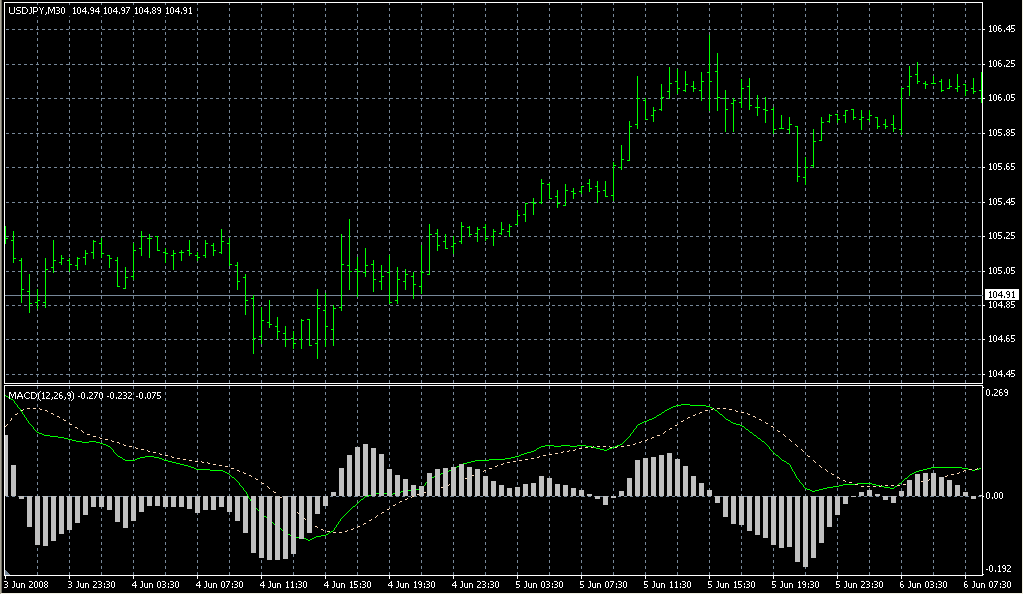Pick the 5 Jun 03:30 time label
The height and width of the screenshot is (594, 1024).
tap(539, 585)
